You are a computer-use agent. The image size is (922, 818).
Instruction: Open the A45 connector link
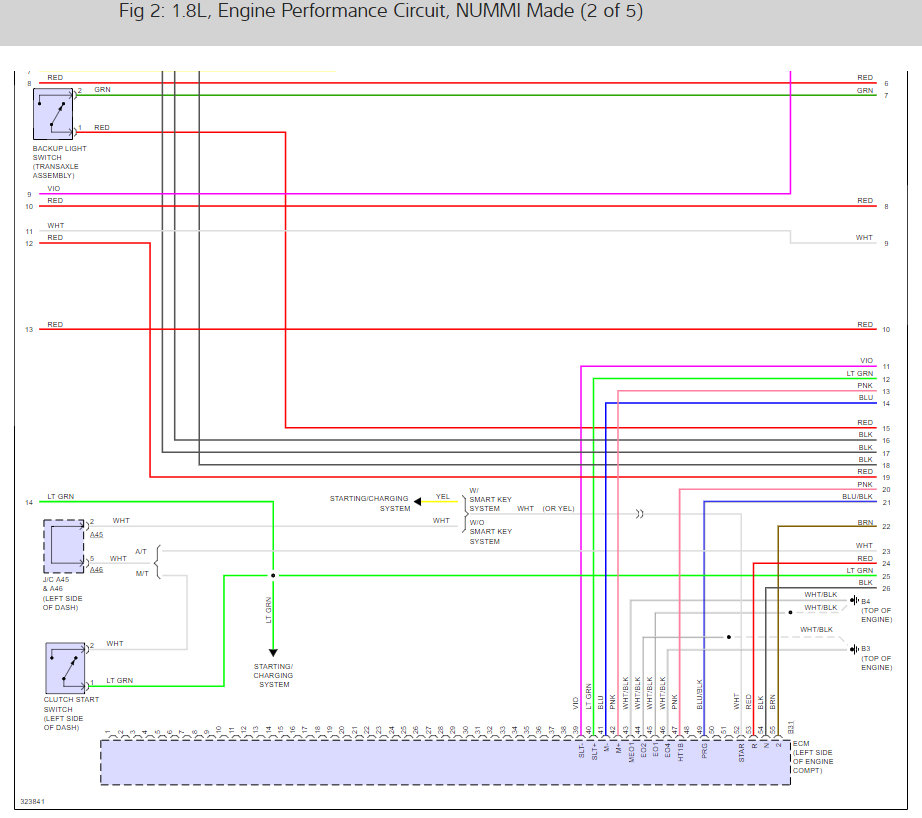pos(96,535)
